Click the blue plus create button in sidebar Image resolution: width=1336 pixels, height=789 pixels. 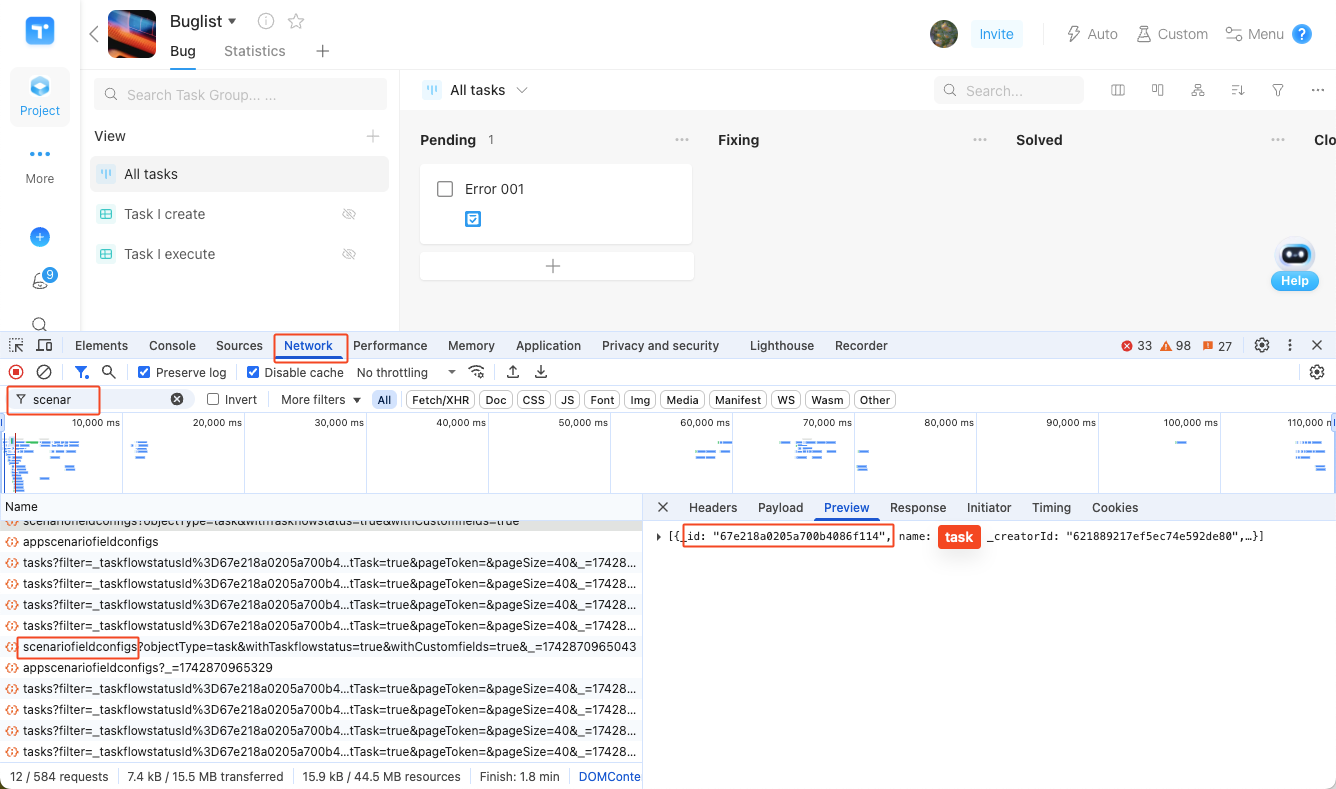click(x=40, y=237)
